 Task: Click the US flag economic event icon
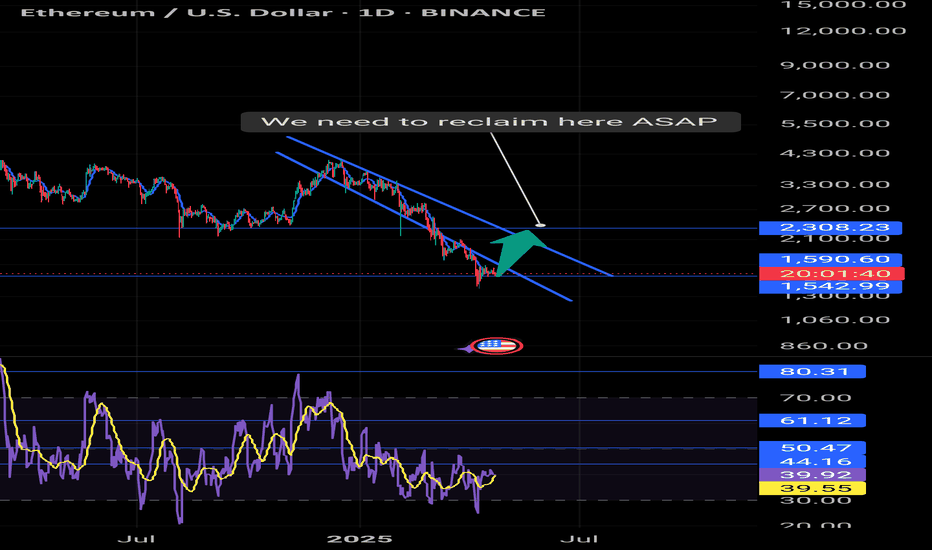coord(497,345)
